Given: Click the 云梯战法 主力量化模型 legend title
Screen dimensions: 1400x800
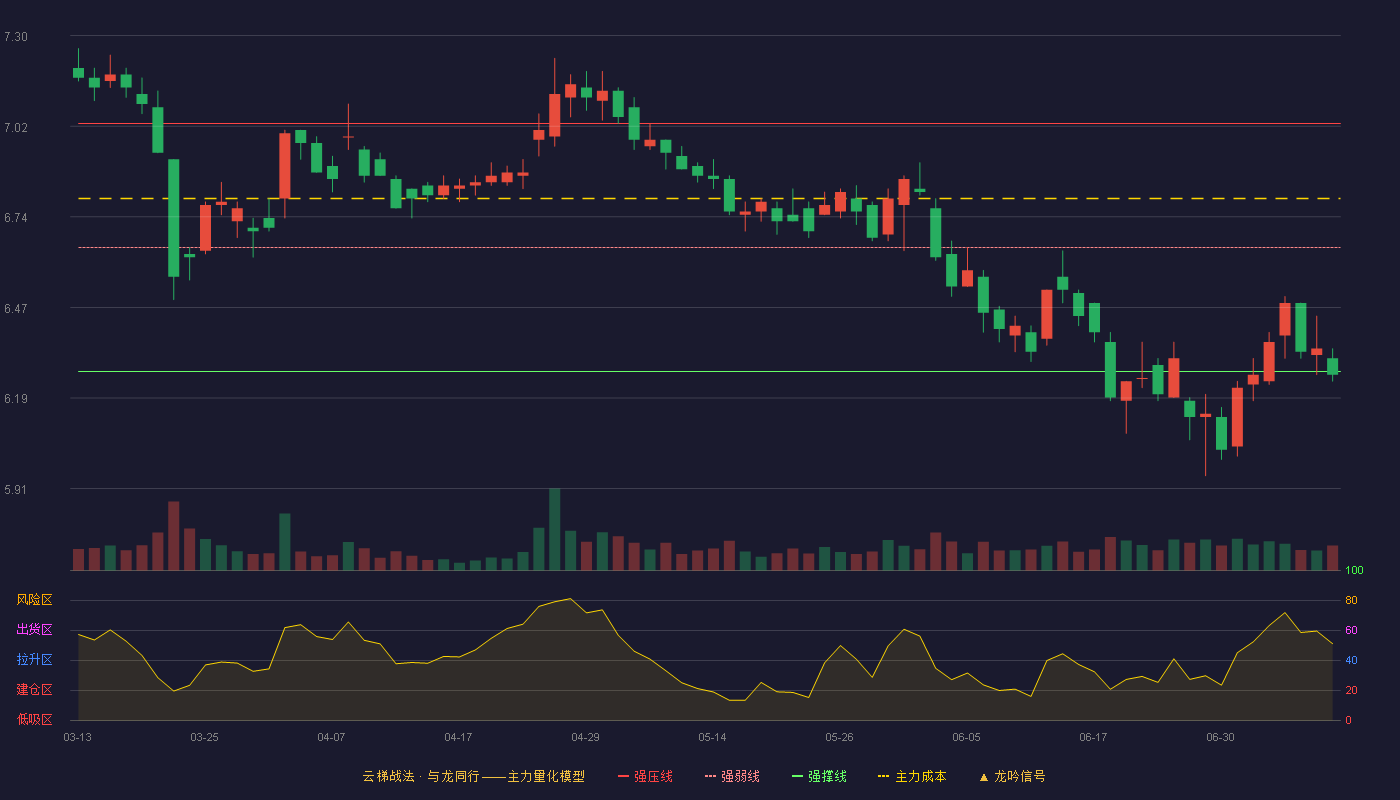Looking at the screenshot, I should tap(474, 776).
